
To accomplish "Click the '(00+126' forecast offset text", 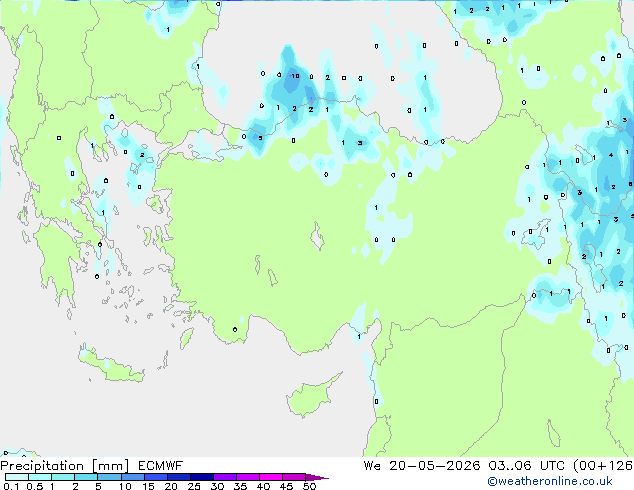I will click(x=603, y=466).
